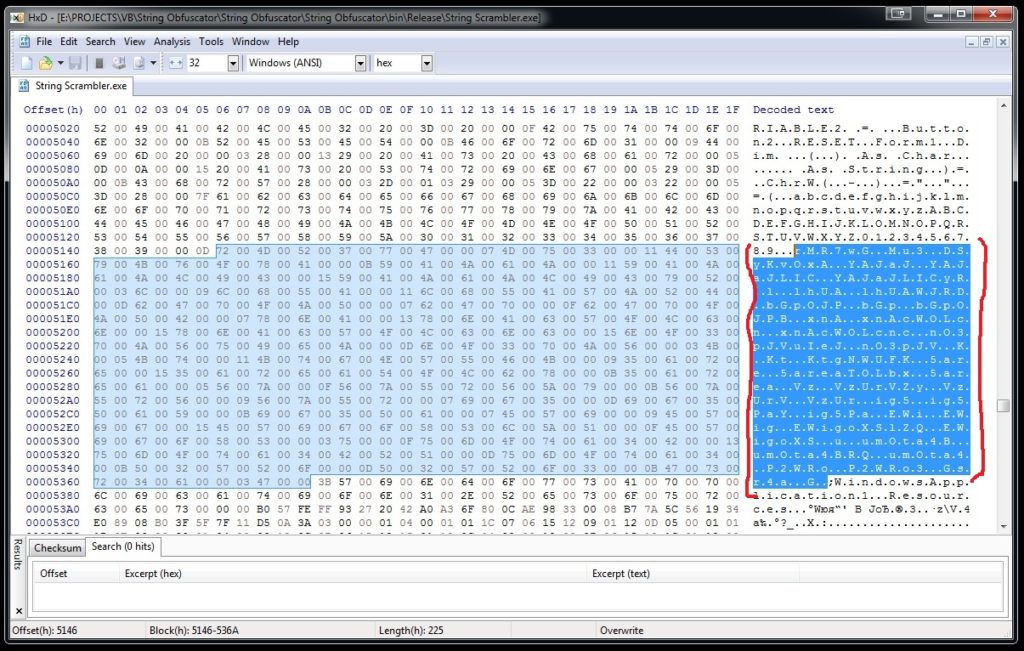
Task: Click the Open disk icon in toolbar
Action: (117, 63)
